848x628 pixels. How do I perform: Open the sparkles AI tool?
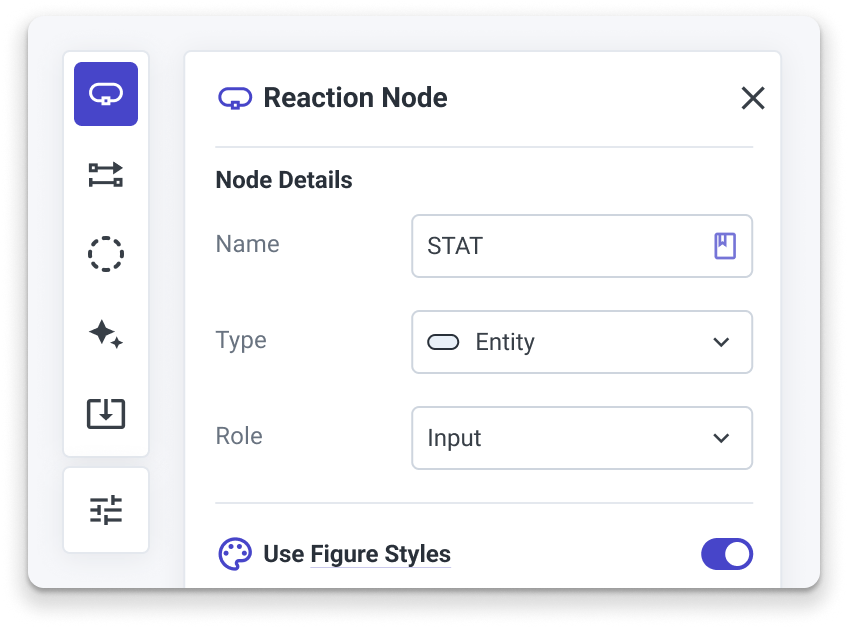point(106,334)
